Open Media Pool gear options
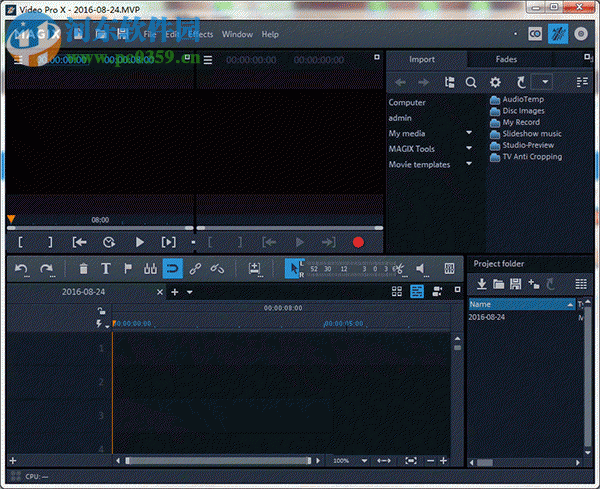The height and width of the screenshot is (489, 600). tap(495, 82)
